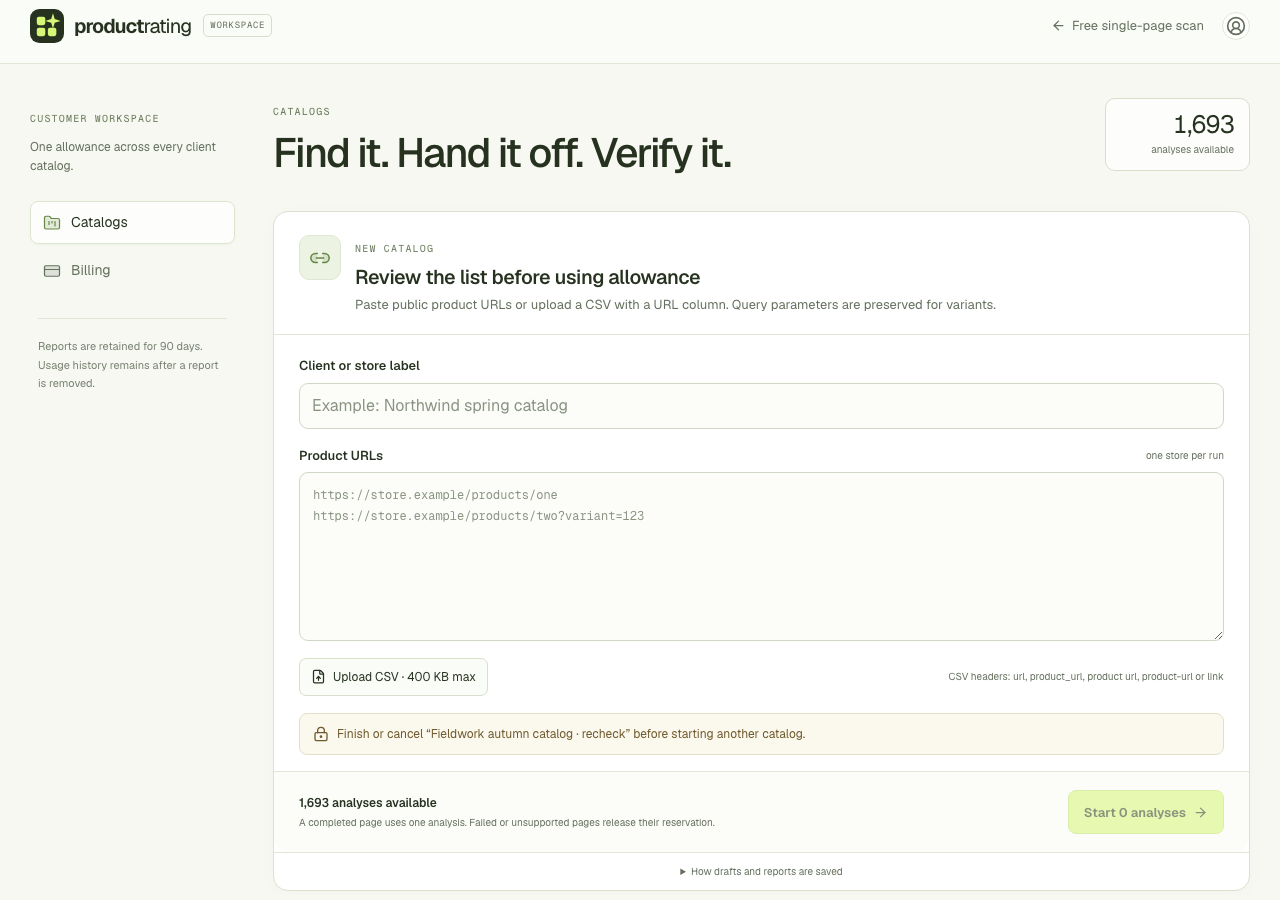Focus the Client or store label field
The width and height of the screenshot is (1280, 900).
(761, 406)
